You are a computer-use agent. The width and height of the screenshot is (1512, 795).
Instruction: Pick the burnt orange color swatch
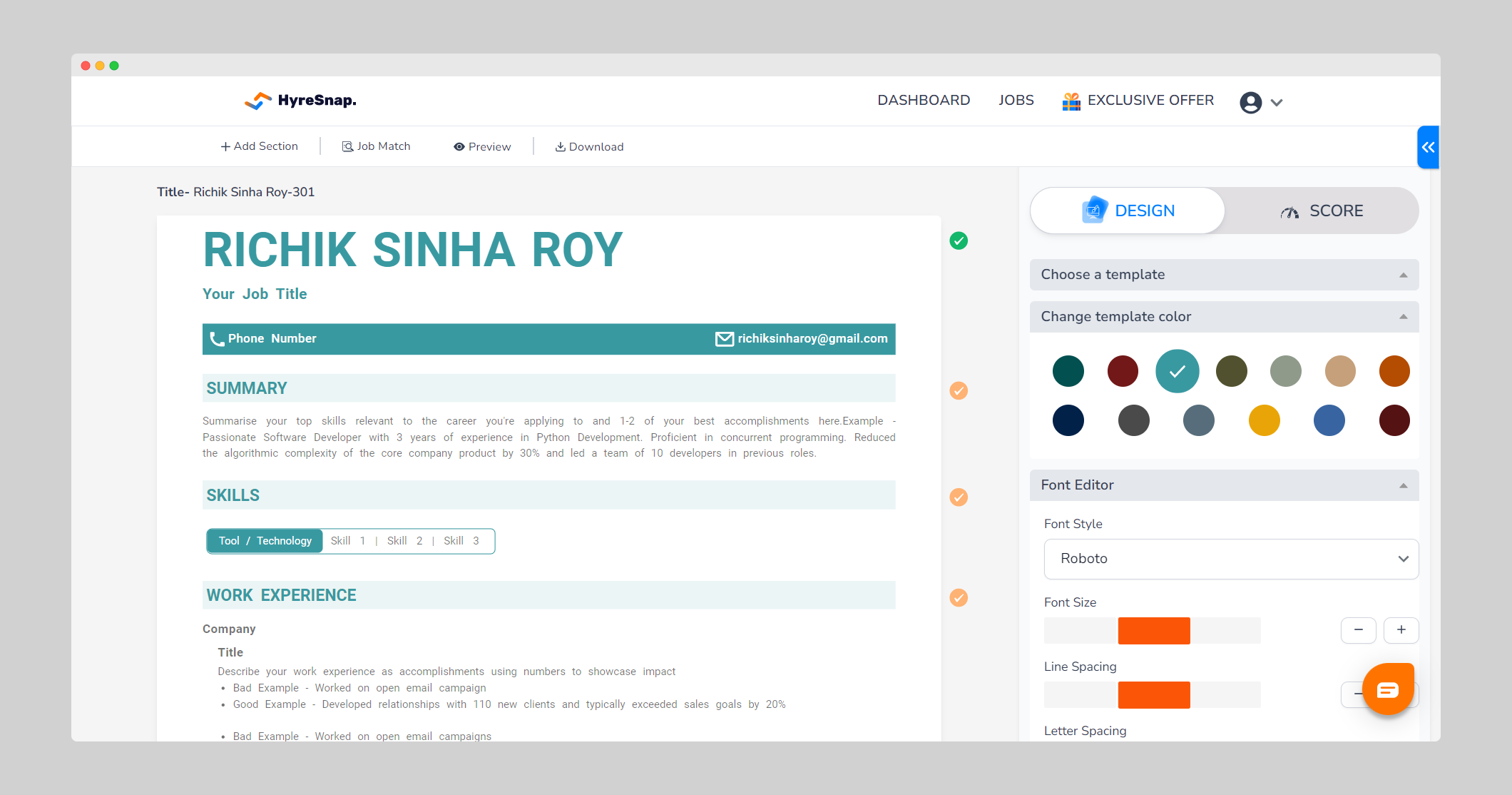point(1394,371)
